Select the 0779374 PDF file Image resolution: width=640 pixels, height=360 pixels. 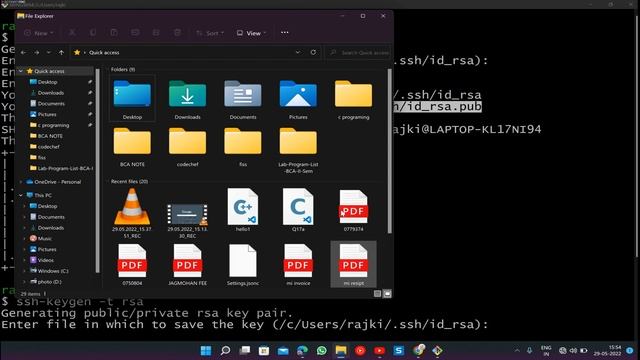pyautogui.click(x=353, y=210)
